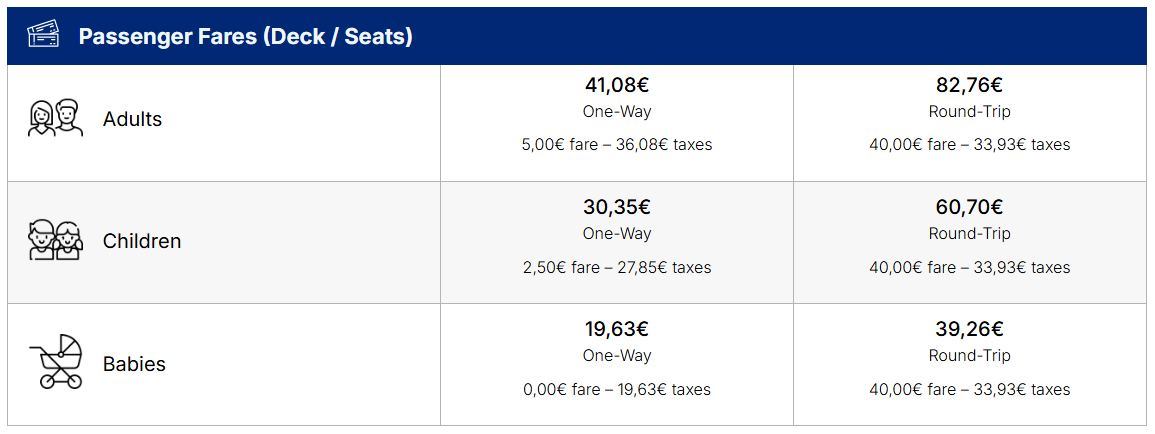This screenshot has height=434, width=1155.
Task: Click the Adults couple icon
Action: [55, 119]
